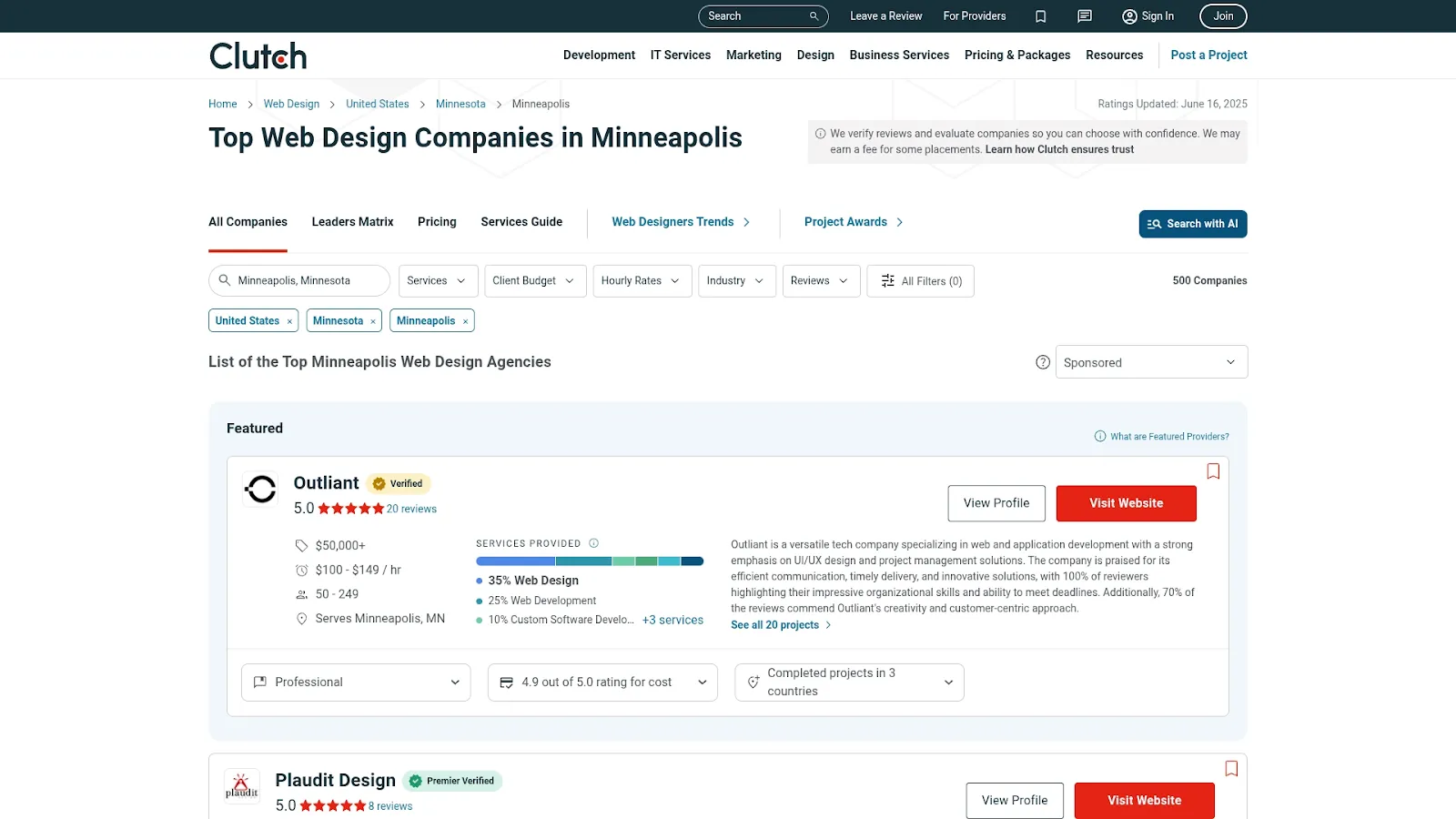This screenshot has height=819, width=1456.
Task: Switch to the Leaders Matrix tab
Action: (352, 221)
